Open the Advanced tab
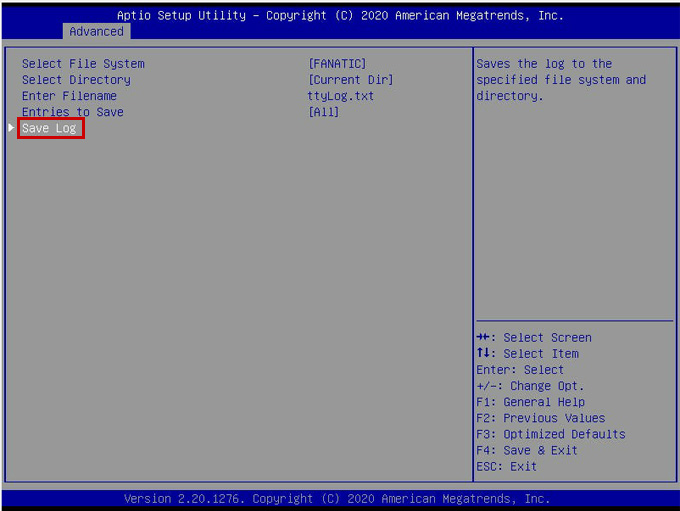680x511 pixels. point(97,31)
